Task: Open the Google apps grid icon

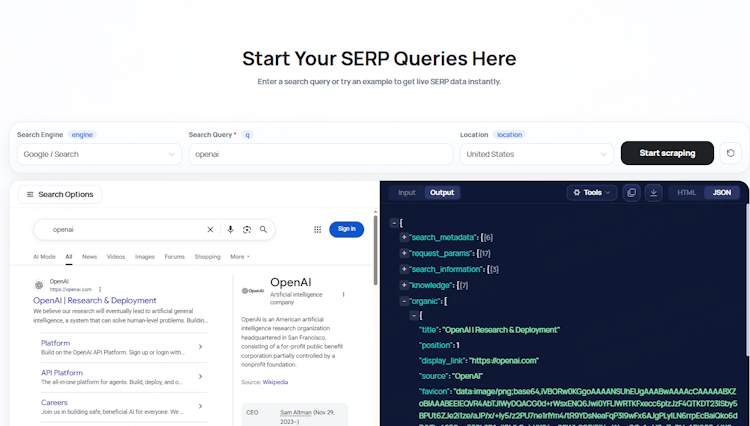Action: [317, 229]
